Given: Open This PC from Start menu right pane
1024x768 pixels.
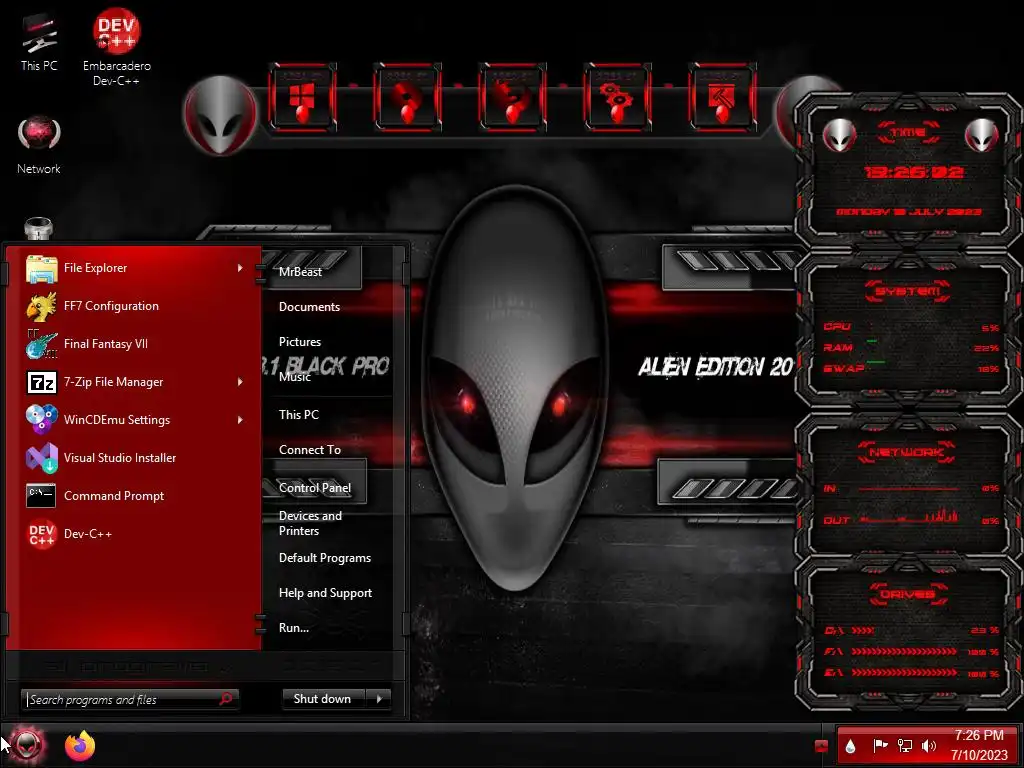Looking at the screenshot, I should [298, 415].
